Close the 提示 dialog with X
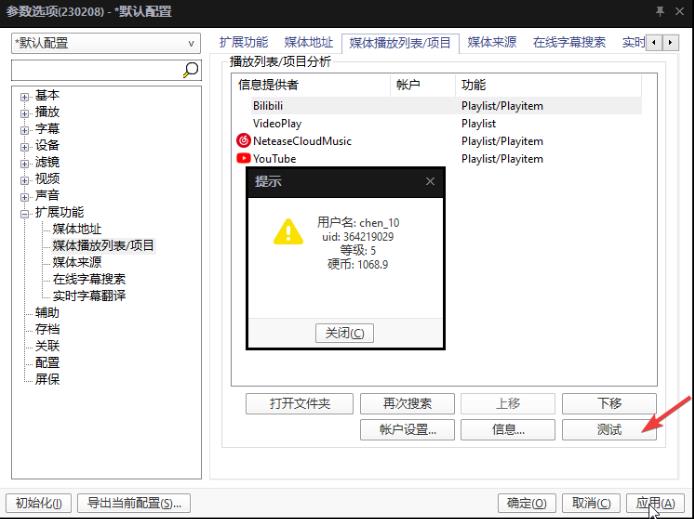 (430, 181)
